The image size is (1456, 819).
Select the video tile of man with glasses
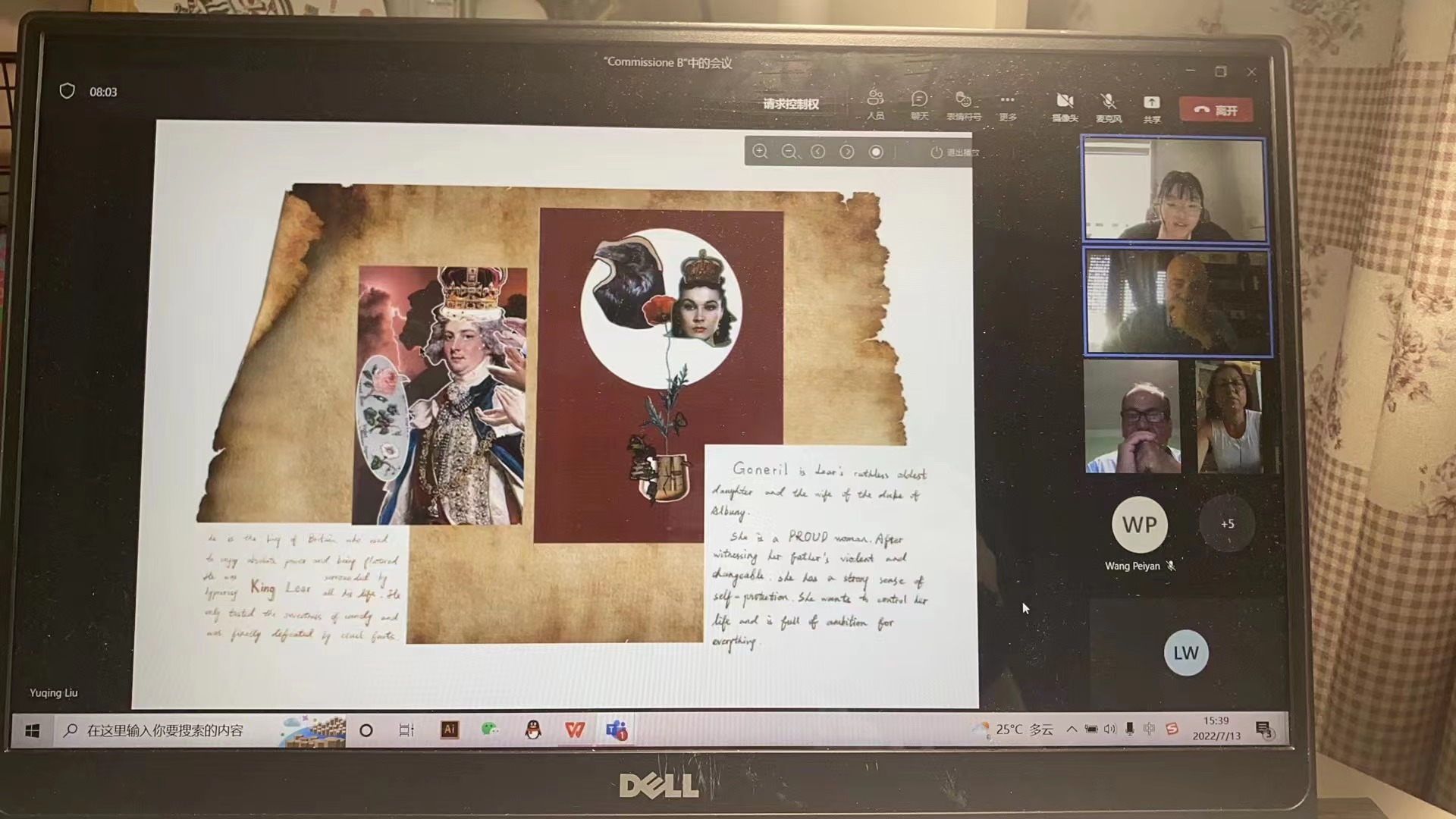pos(1132,417)
